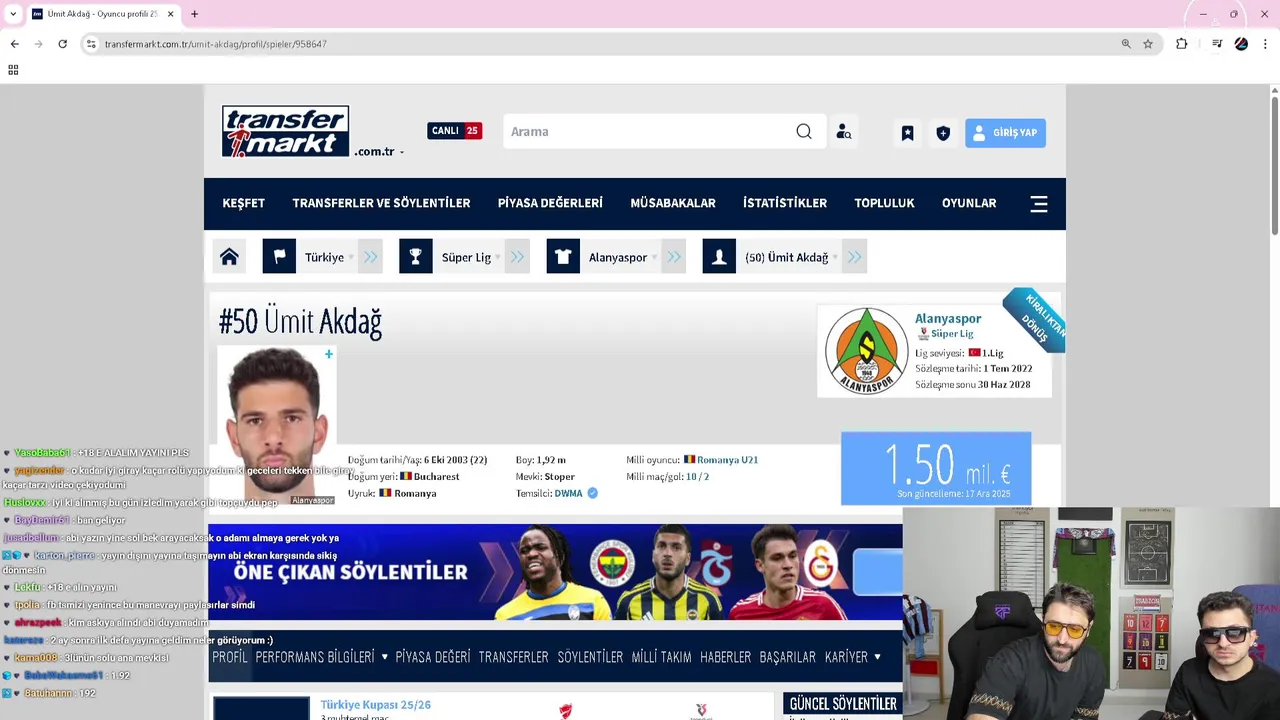Click the 10 / 2 national caps link
The image size is (1280, 720).
697,477
